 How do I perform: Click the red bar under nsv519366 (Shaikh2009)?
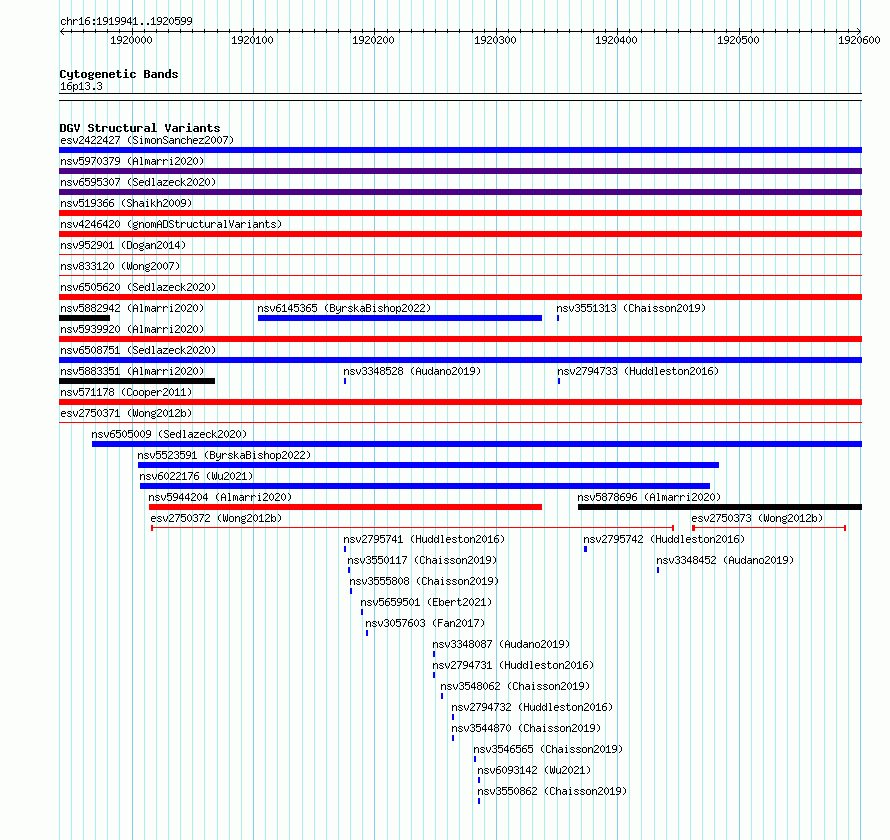pos(460,213)
